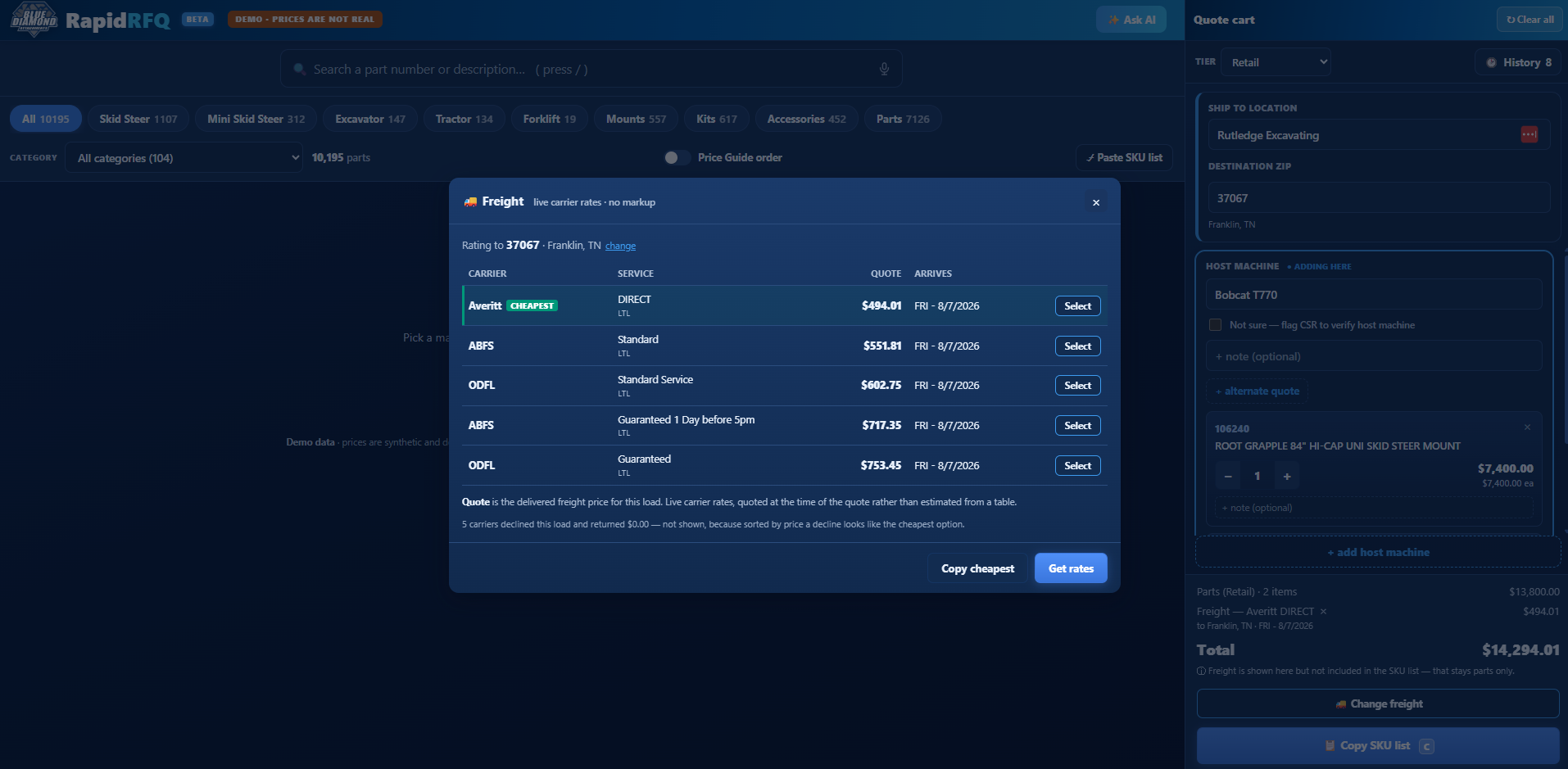Increase quantity with the plus button
Image resolution: width=1568 pixels, height=769 pixels.
(1287, 476)
